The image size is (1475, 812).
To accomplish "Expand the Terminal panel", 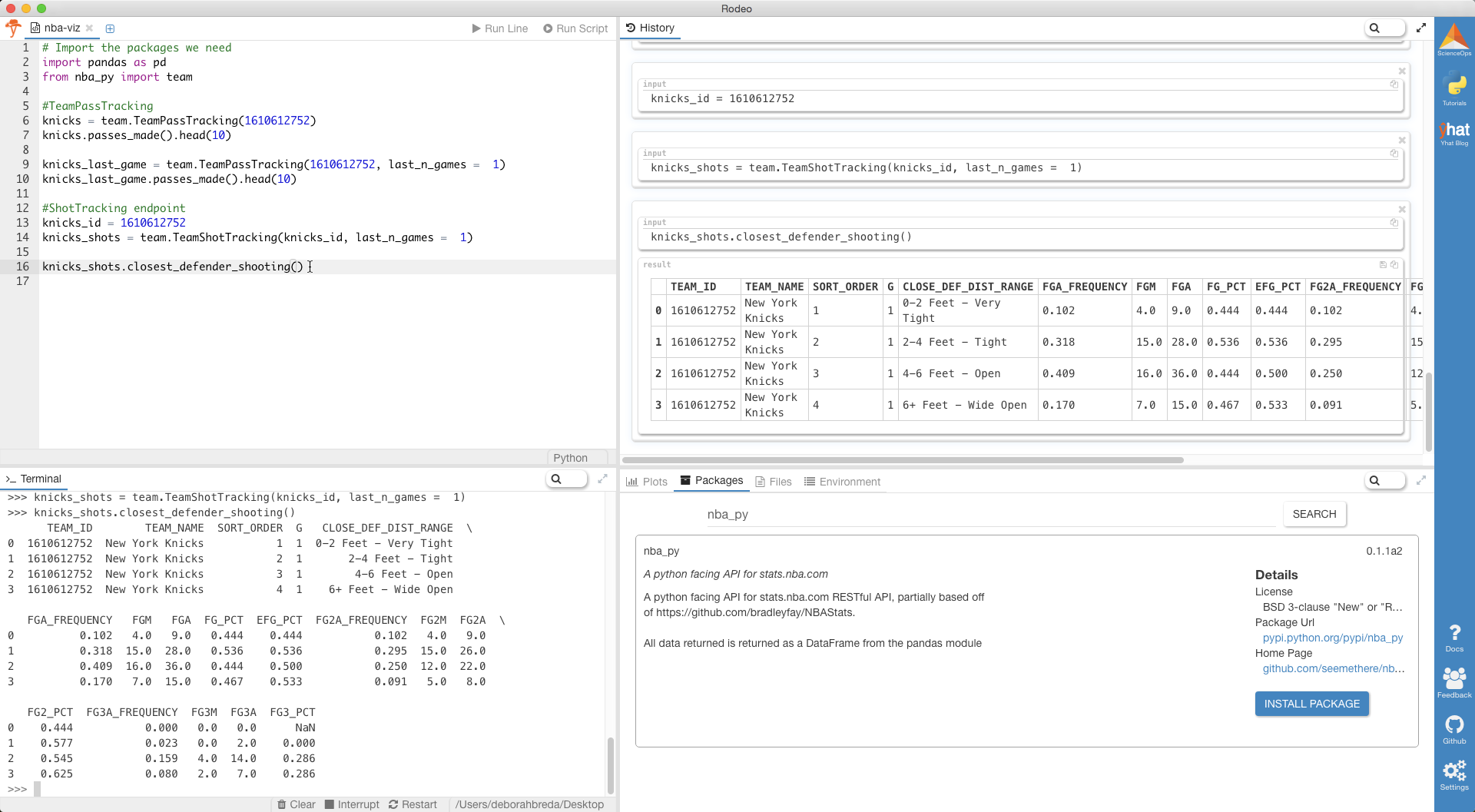I will pyautogui.click(x=603, y=479).
